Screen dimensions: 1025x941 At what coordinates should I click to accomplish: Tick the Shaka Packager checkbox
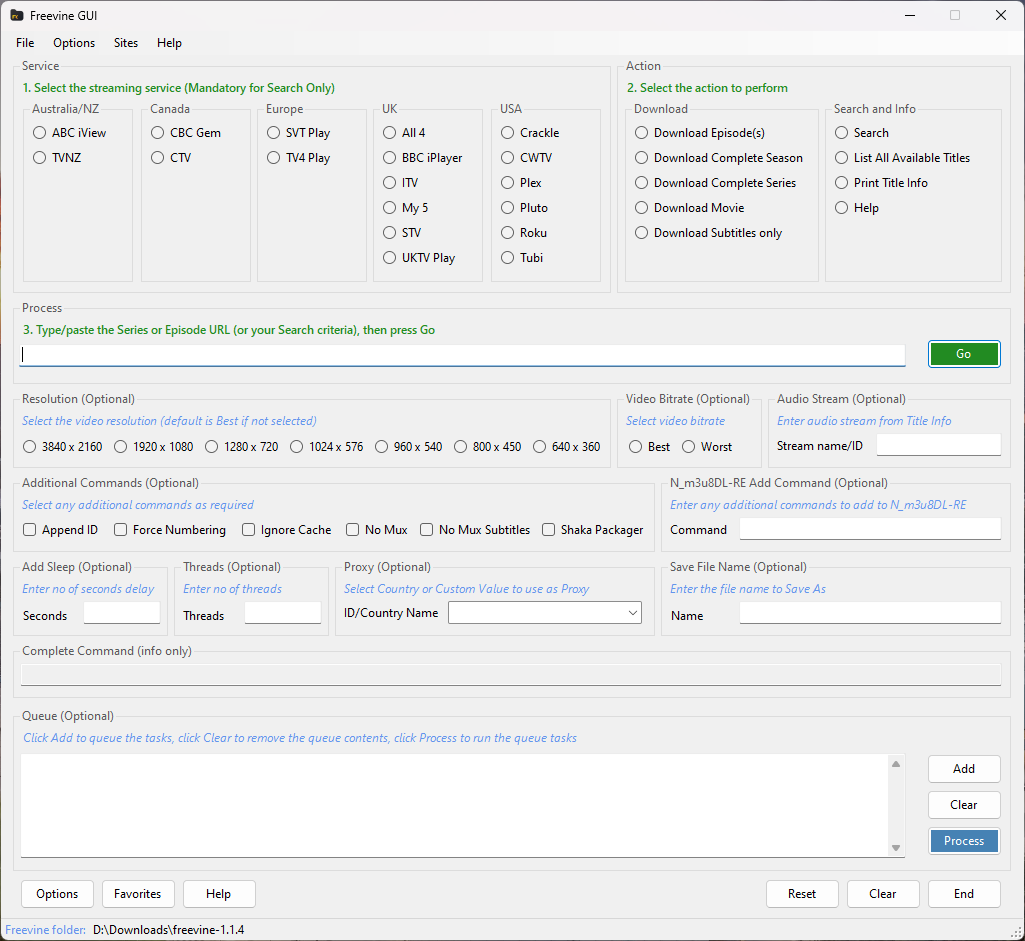tap(549, 530)
